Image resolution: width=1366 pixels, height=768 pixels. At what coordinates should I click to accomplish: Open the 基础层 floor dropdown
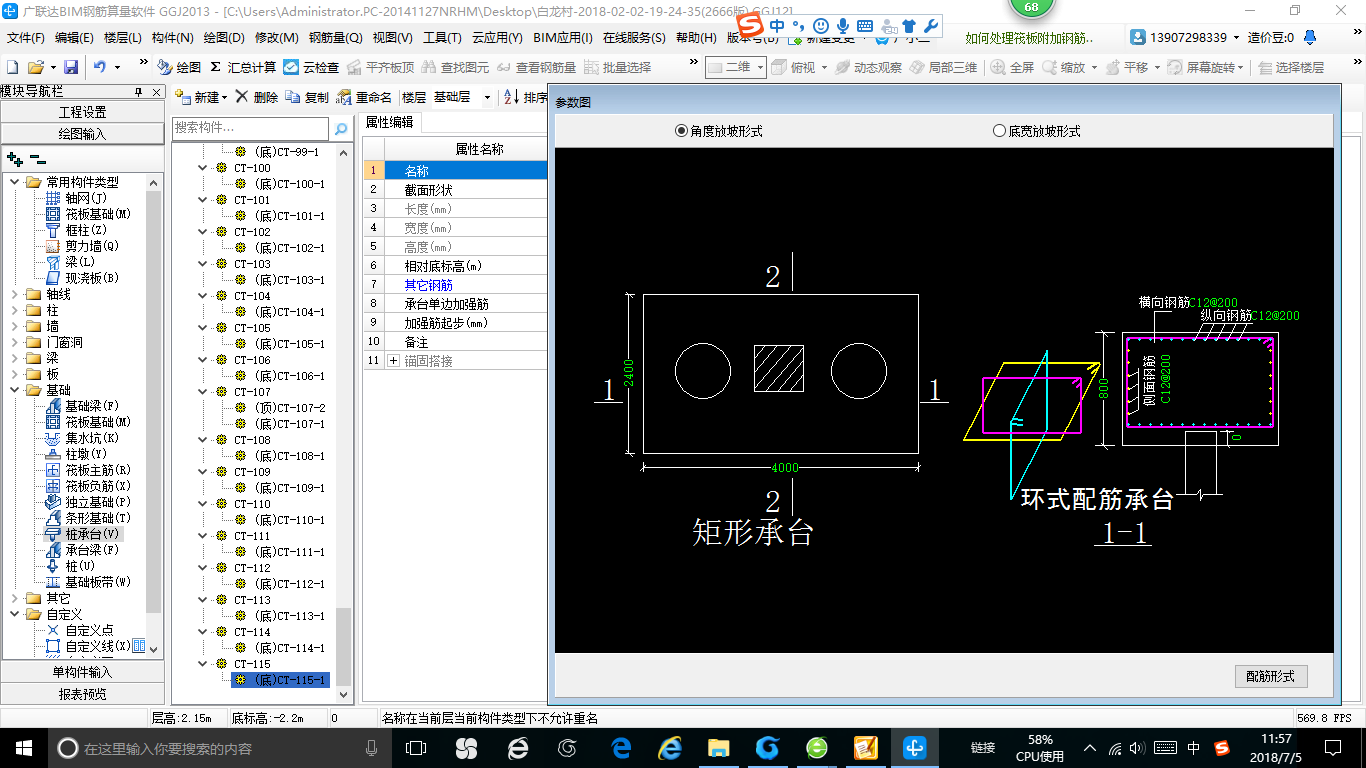(x=487, y=98)
